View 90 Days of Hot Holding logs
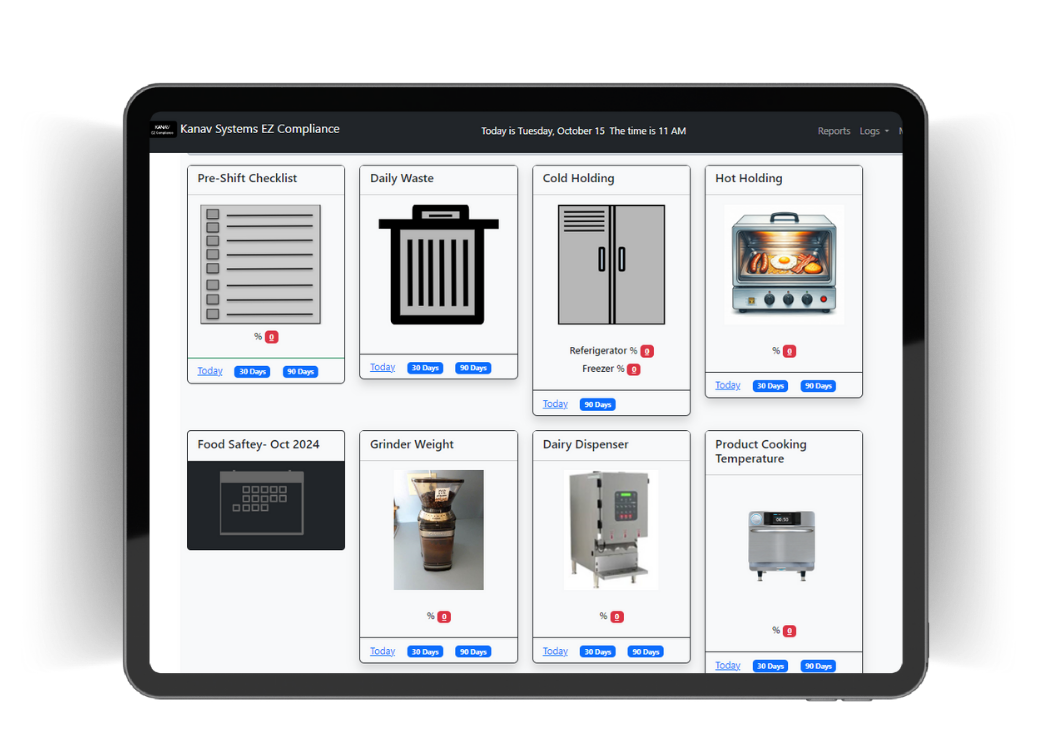The width and height of the screenshot is (1062, 753). [x=818, y=385]
